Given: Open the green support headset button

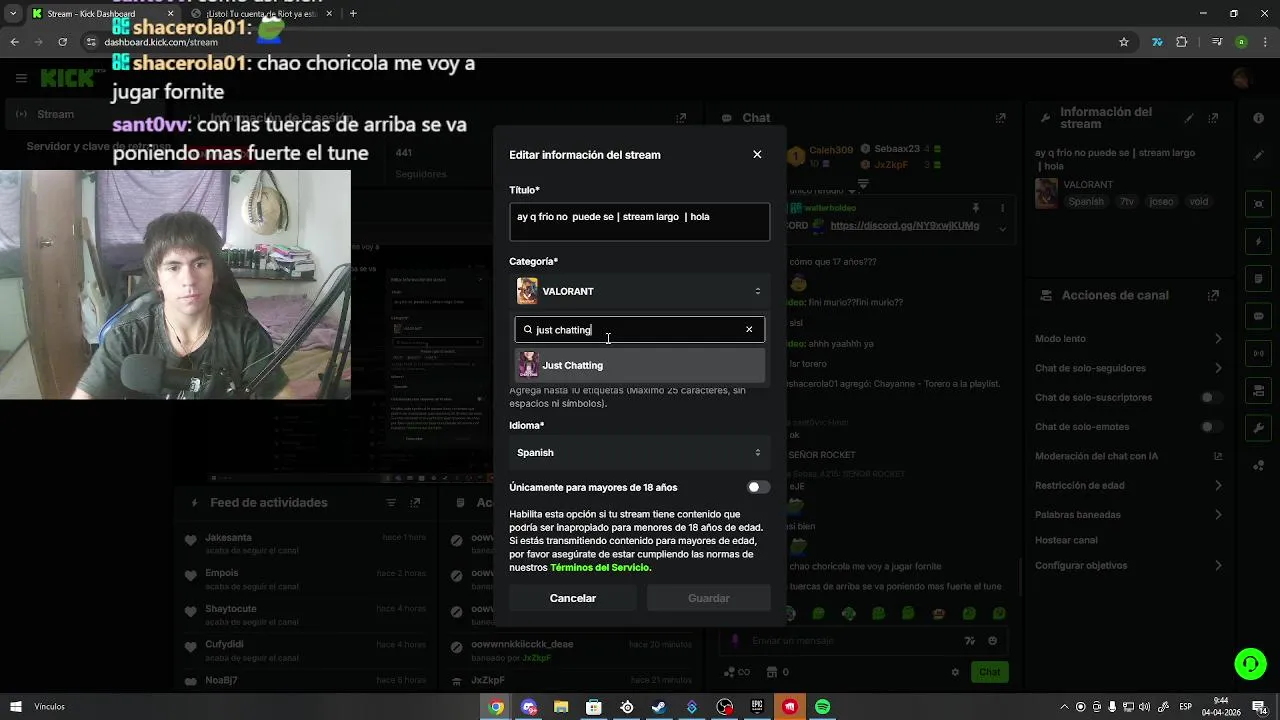Looking at the screenshot, I should pyautogui.click(x=1250, y=663).
